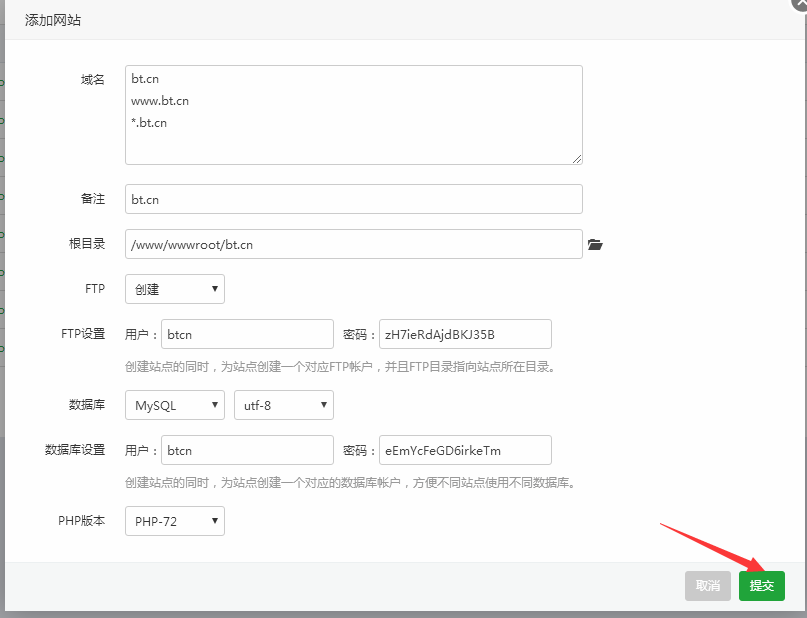Click the *.bt.cn line in domain box
The height and width of the screenshot is (618, 807).
pyautogui.click(x=149, y=123)
